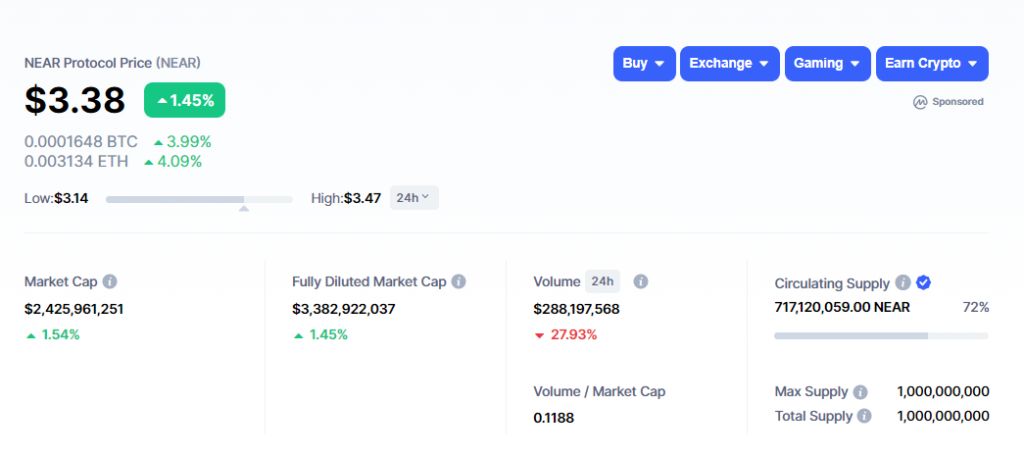
Task: Click the red 27.93% volume change
Action: [x=566, y=335]
